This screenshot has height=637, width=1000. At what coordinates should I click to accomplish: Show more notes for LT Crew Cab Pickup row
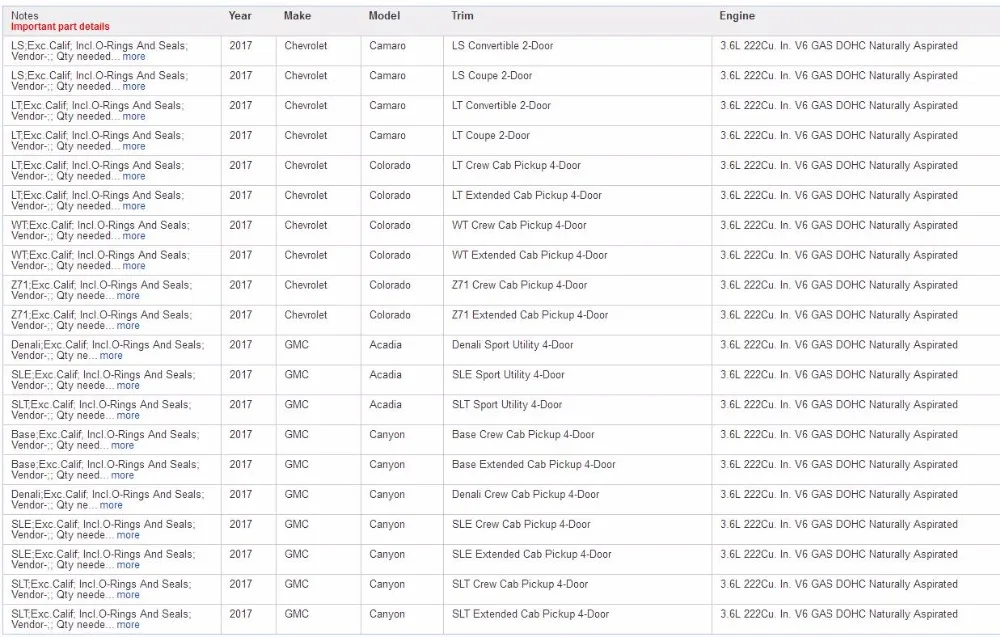point(134,177)
